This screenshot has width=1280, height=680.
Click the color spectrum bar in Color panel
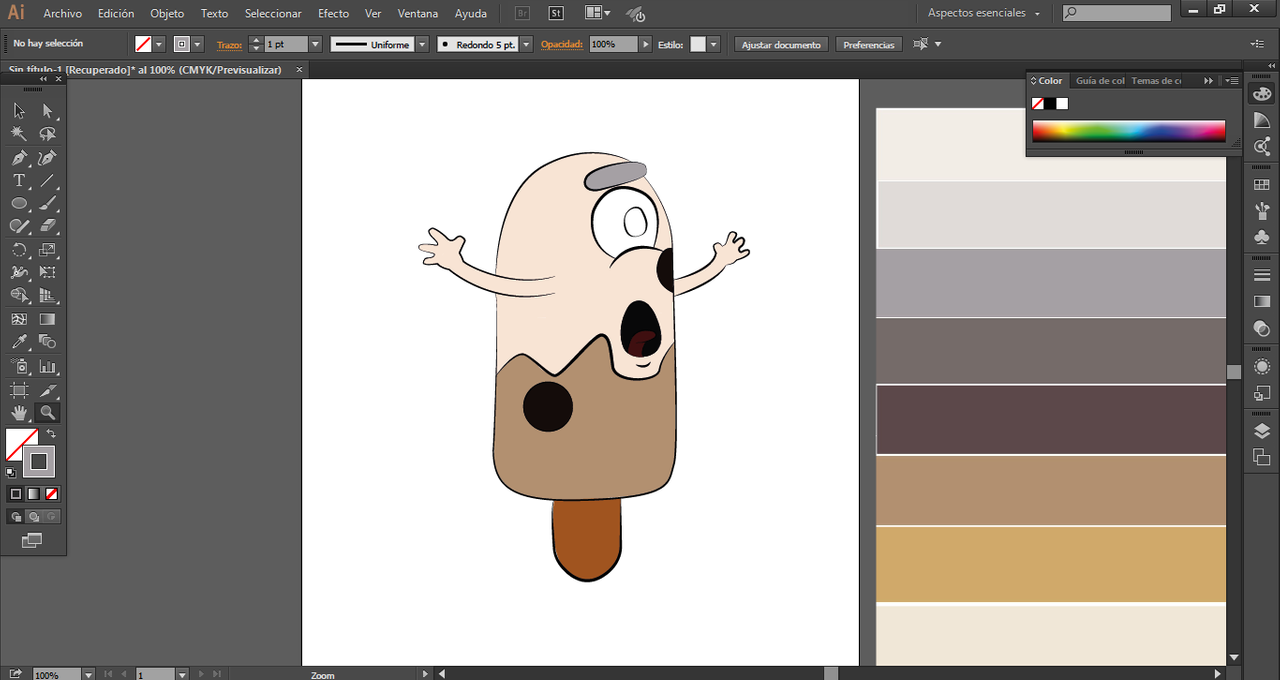pyautogui.click(x=1128, y=131)
